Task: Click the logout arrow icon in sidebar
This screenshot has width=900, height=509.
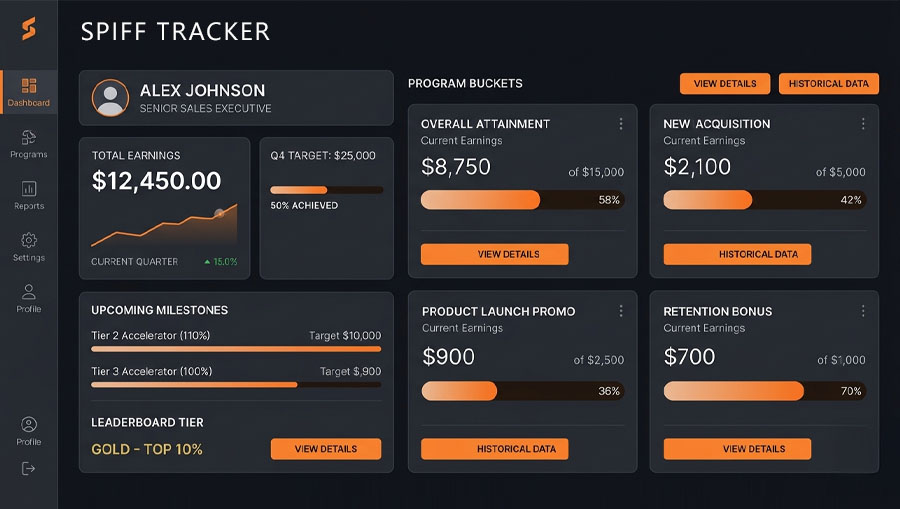Action: 28,468
